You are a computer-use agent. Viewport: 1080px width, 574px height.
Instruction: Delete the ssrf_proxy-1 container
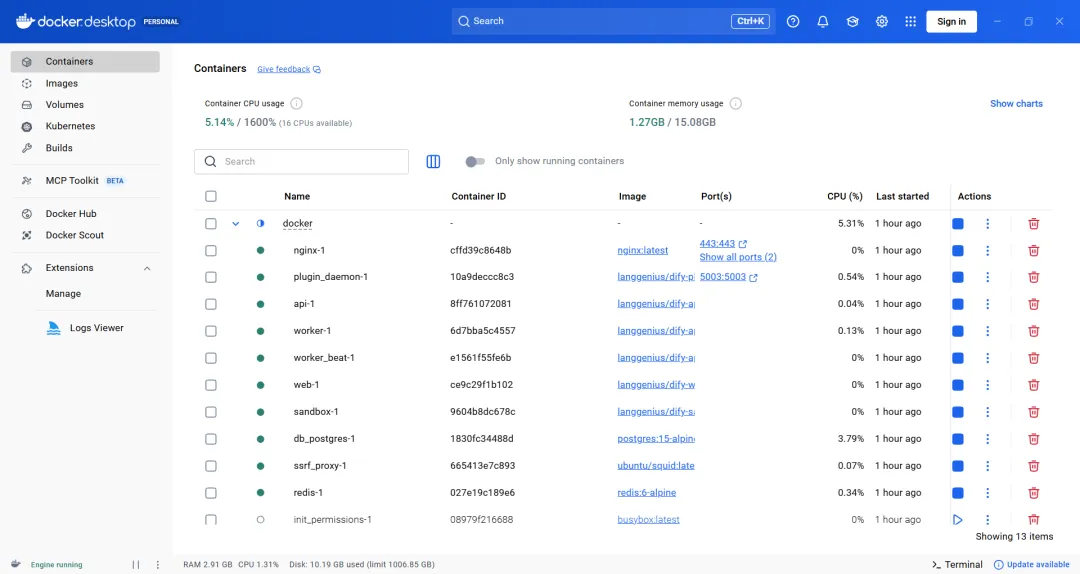coord(1033,466)
